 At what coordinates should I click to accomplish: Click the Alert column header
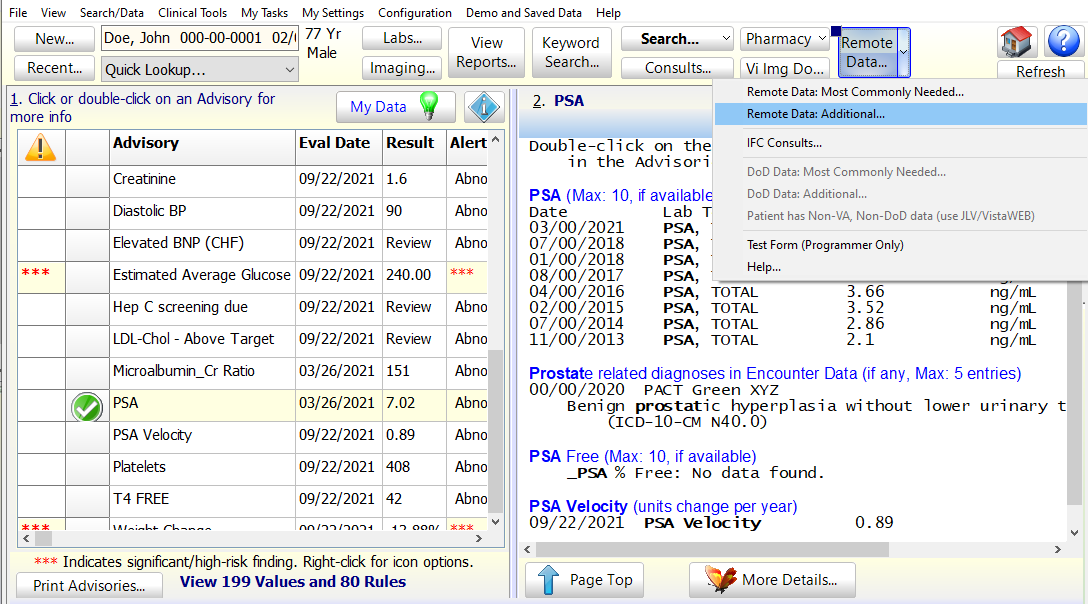468,147
